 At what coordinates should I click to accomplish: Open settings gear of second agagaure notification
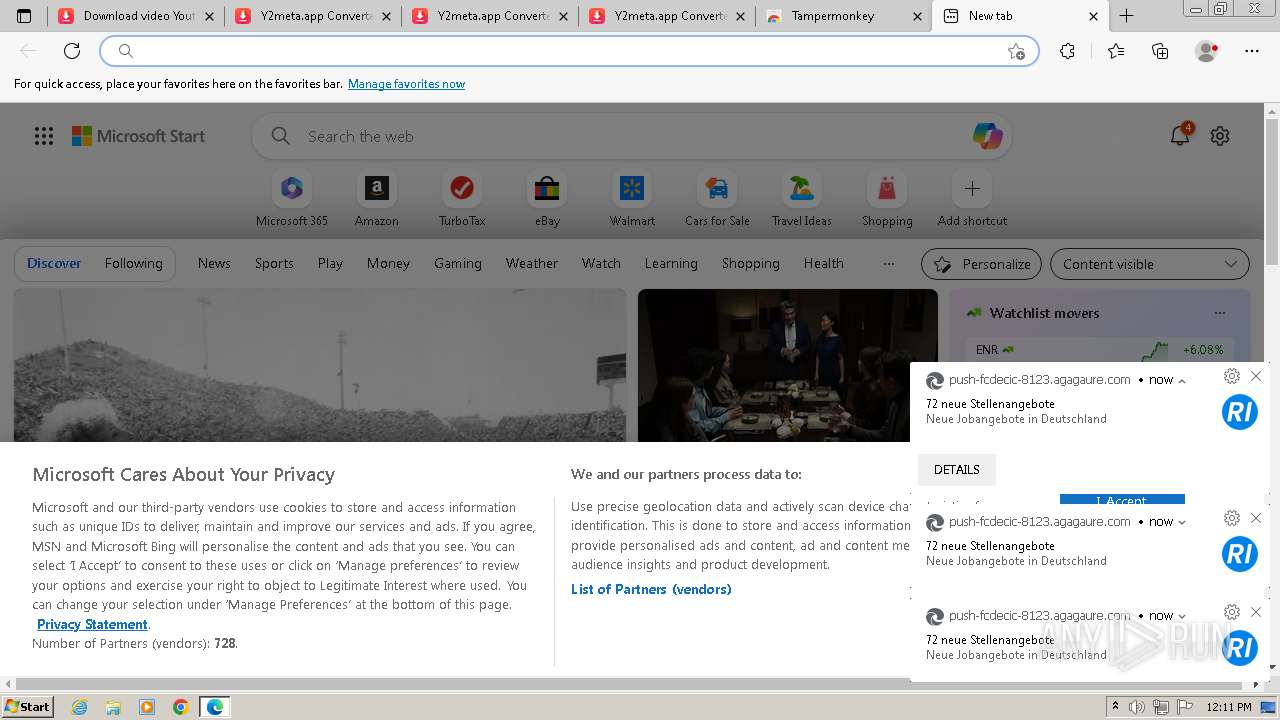click(x=1232, y=518)
